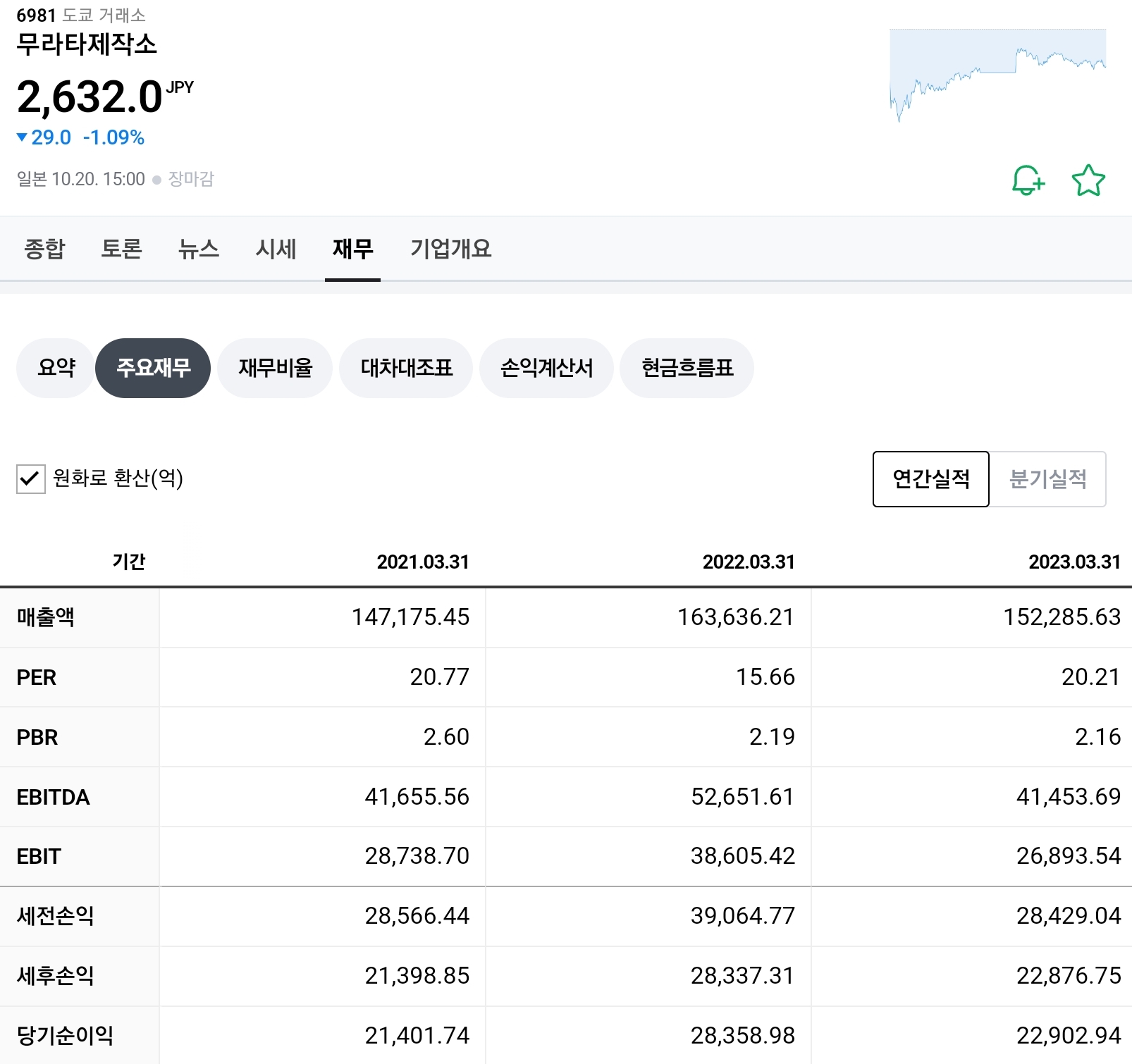This screenshot has height=1064, width=1132.
Task: Click the price change -1.09% value
Action: tap(113, 137)
